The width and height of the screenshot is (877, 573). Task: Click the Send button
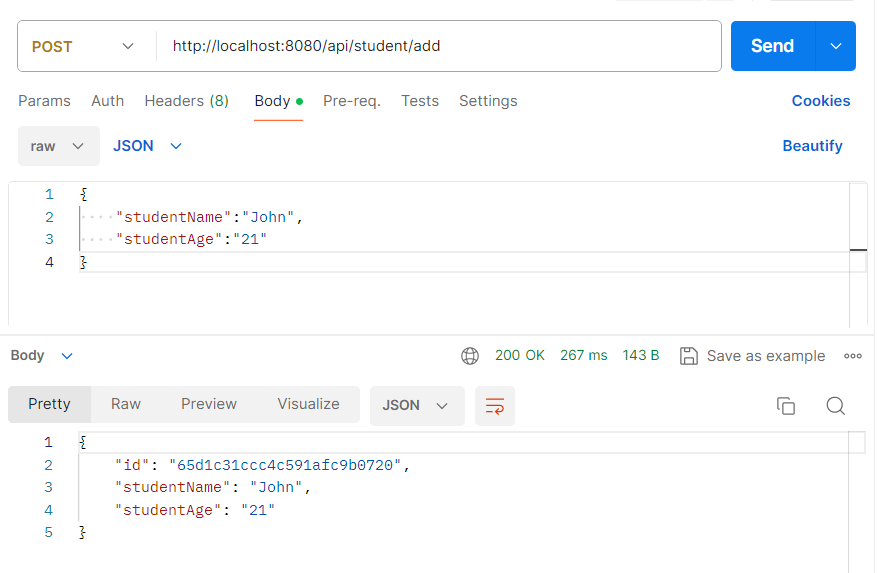(772, 46)
